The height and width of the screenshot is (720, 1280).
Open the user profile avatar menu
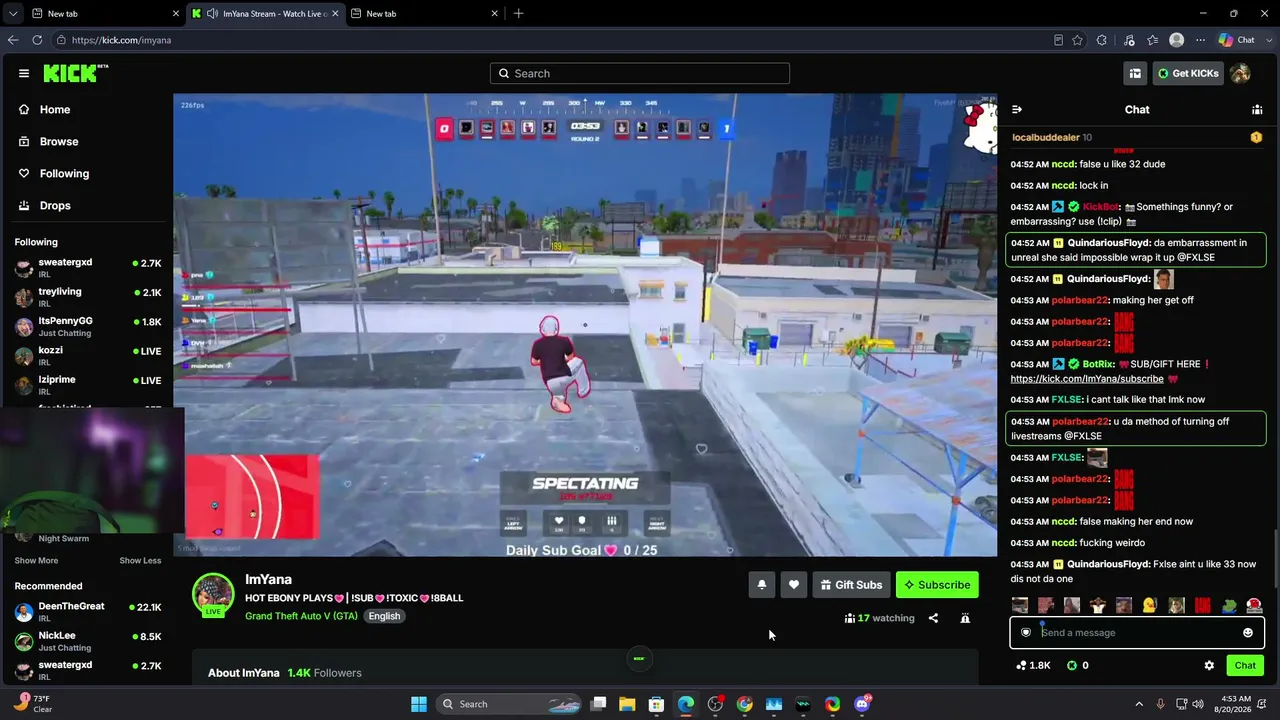tap(1240, 73)
